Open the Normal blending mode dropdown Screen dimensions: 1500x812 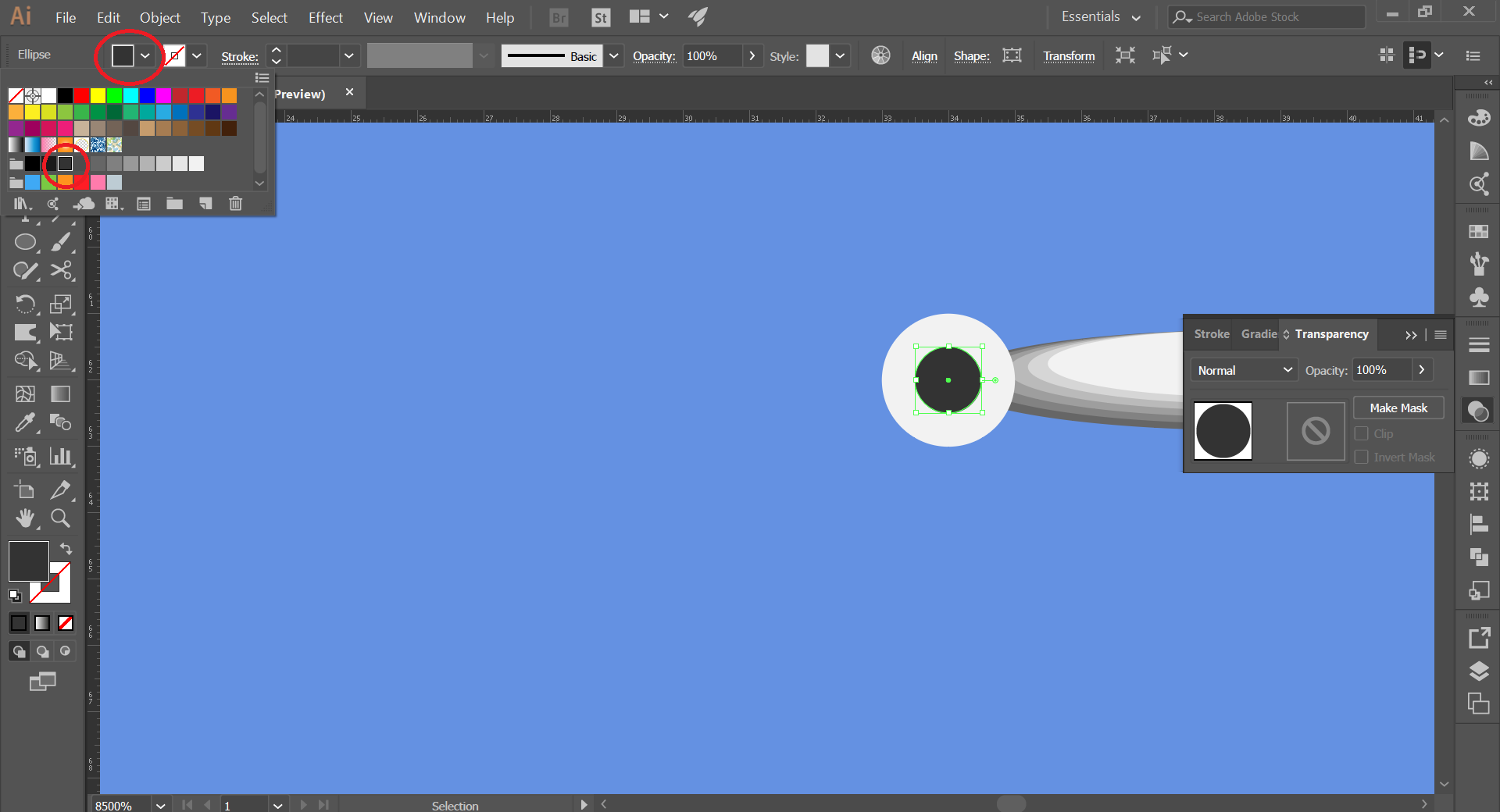1243,370
